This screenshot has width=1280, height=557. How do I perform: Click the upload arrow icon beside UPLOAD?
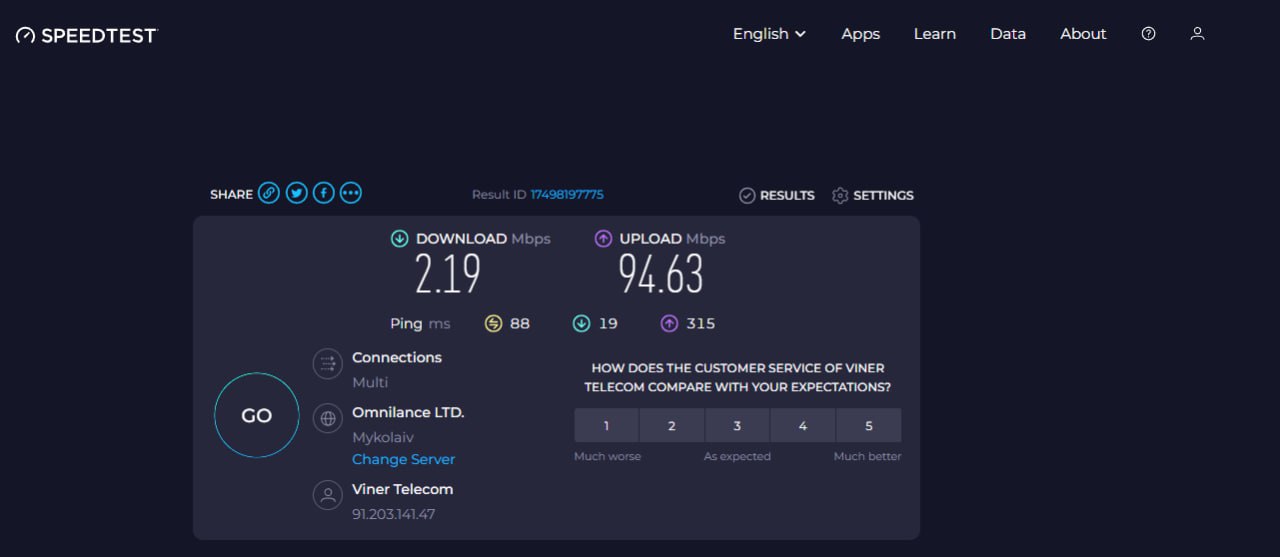[603, 238]
